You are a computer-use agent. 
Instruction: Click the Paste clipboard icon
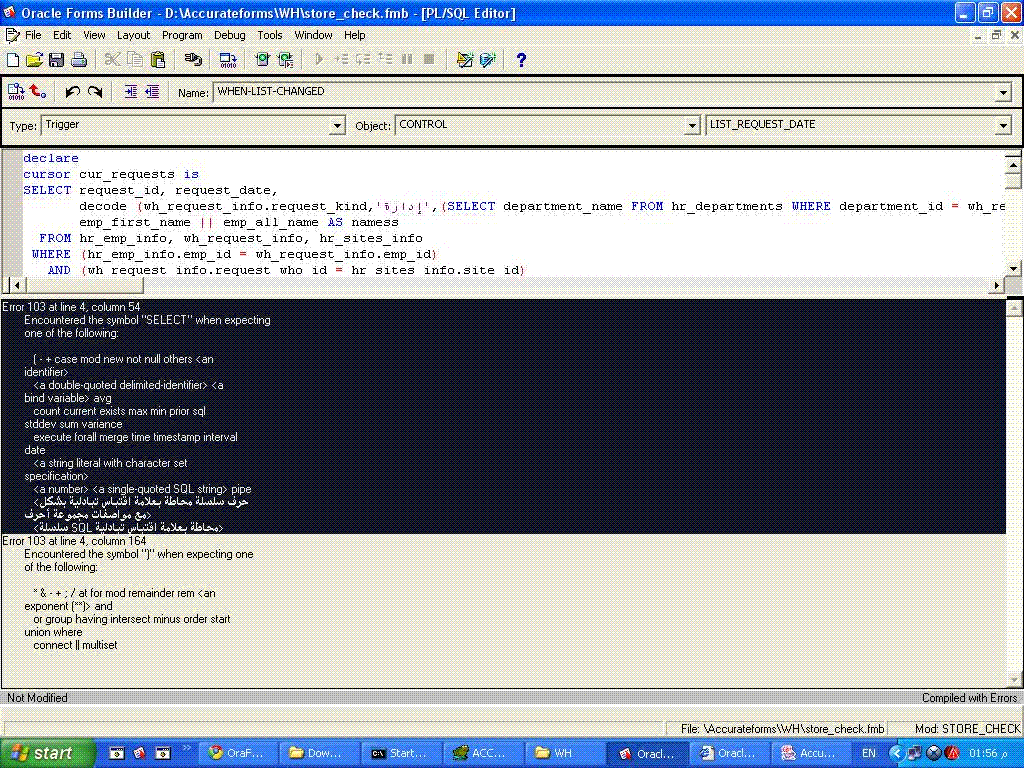pos(158,60)
